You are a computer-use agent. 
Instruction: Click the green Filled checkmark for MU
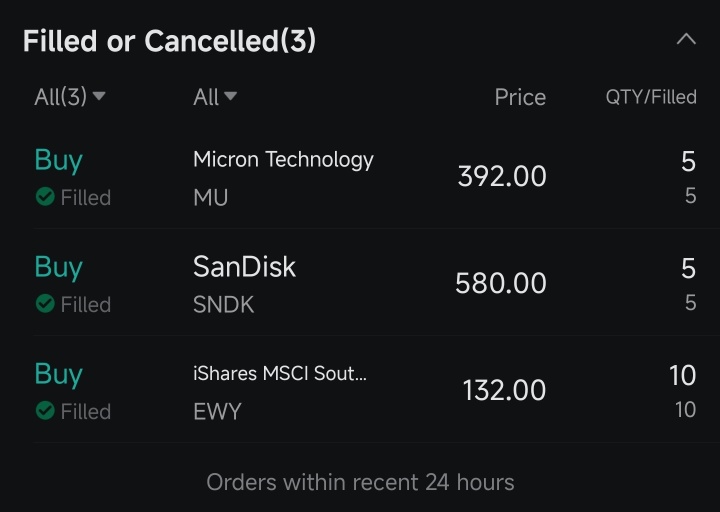pos(45,197)
